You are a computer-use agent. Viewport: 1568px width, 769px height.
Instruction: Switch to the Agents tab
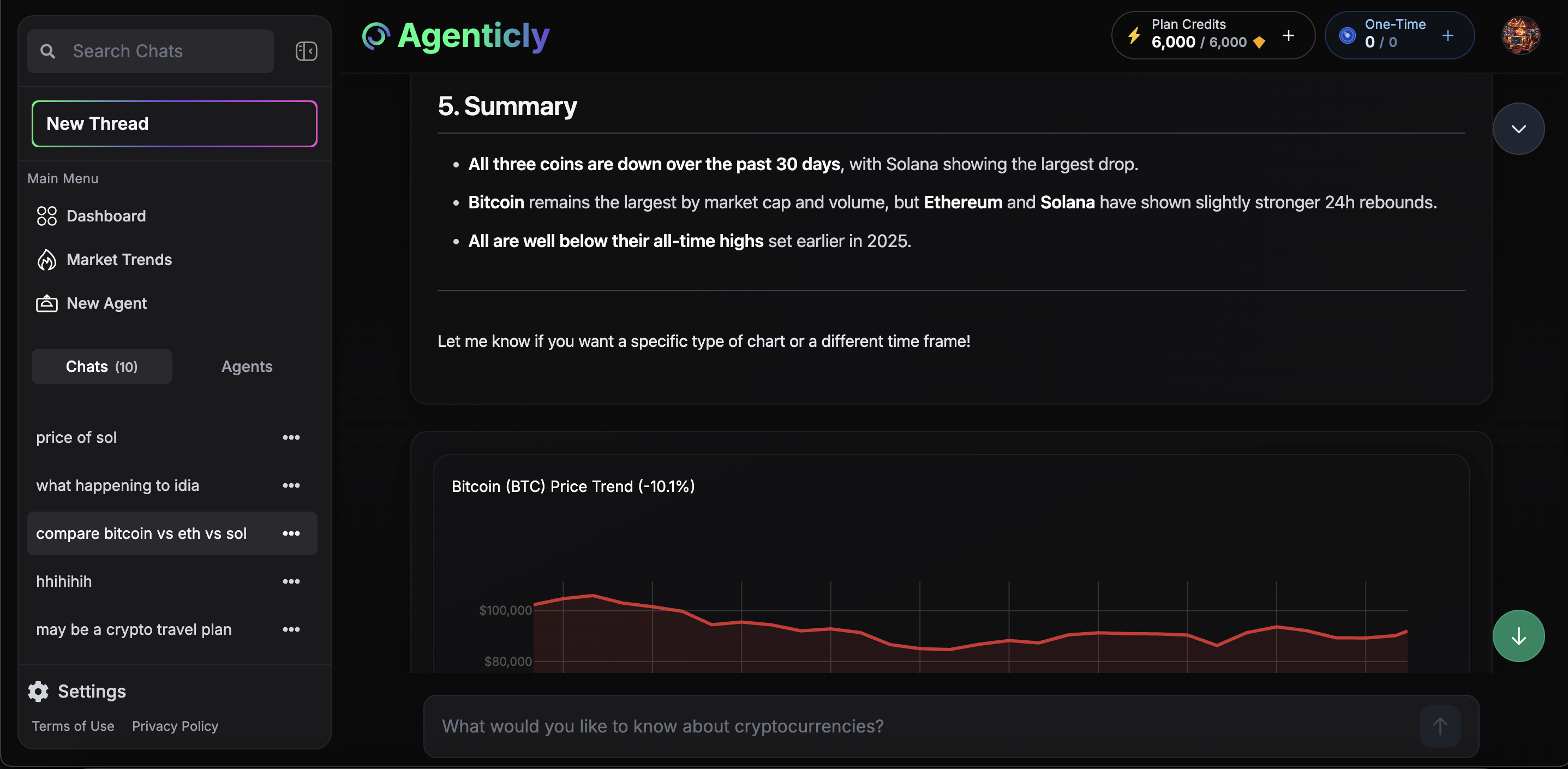coord(247,367)
